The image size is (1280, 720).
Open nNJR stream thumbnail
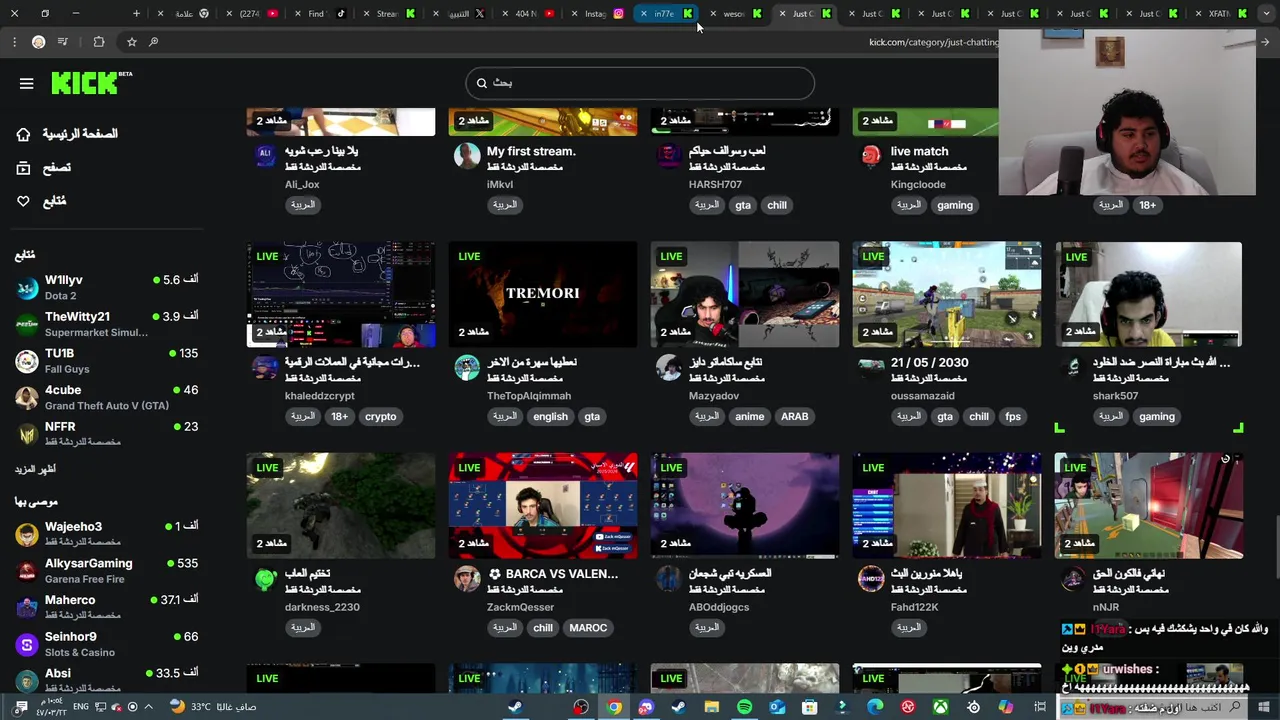click(1148, 506)
